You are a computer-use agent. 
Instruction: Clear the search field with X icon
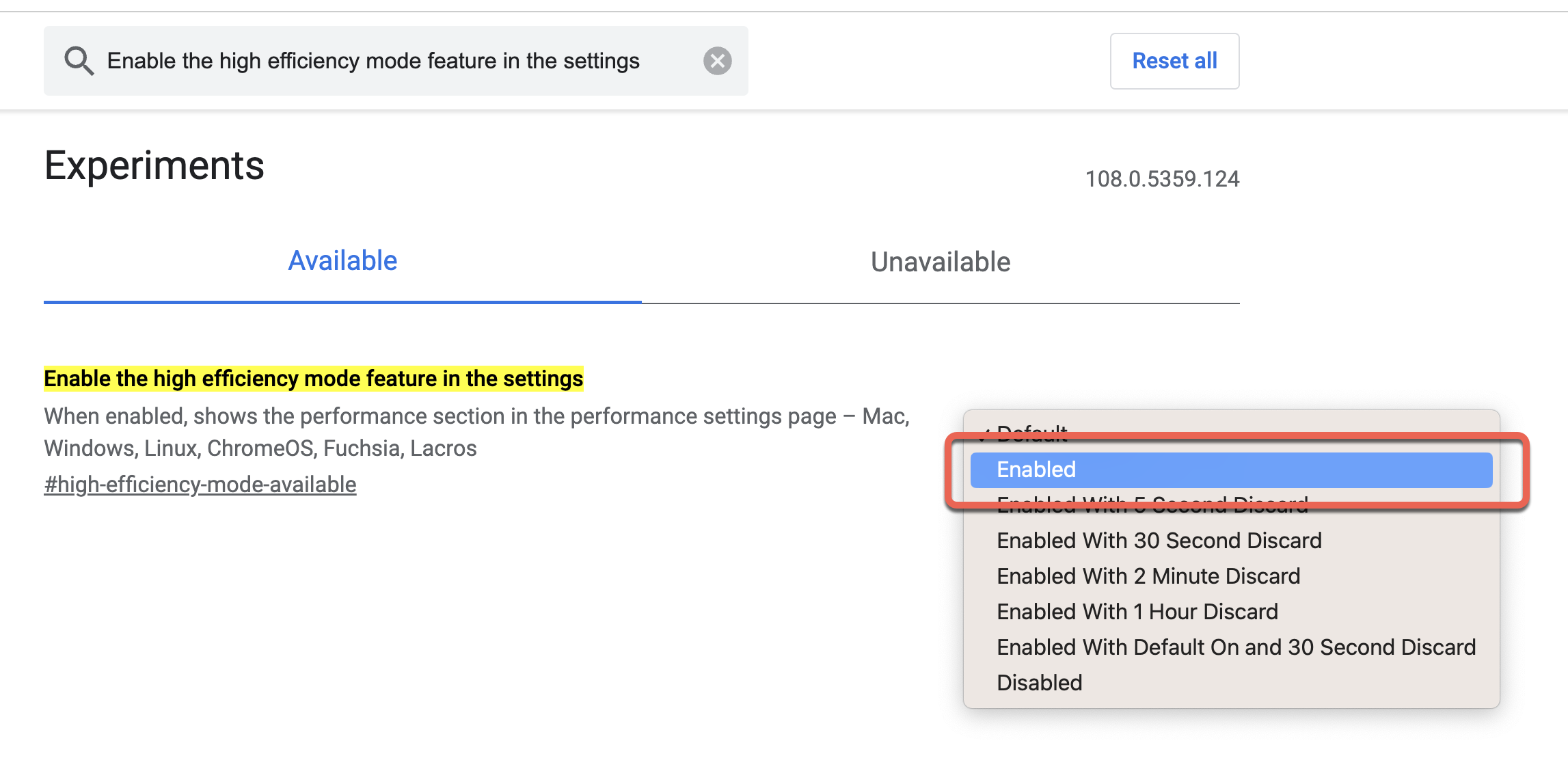(717, 61)
